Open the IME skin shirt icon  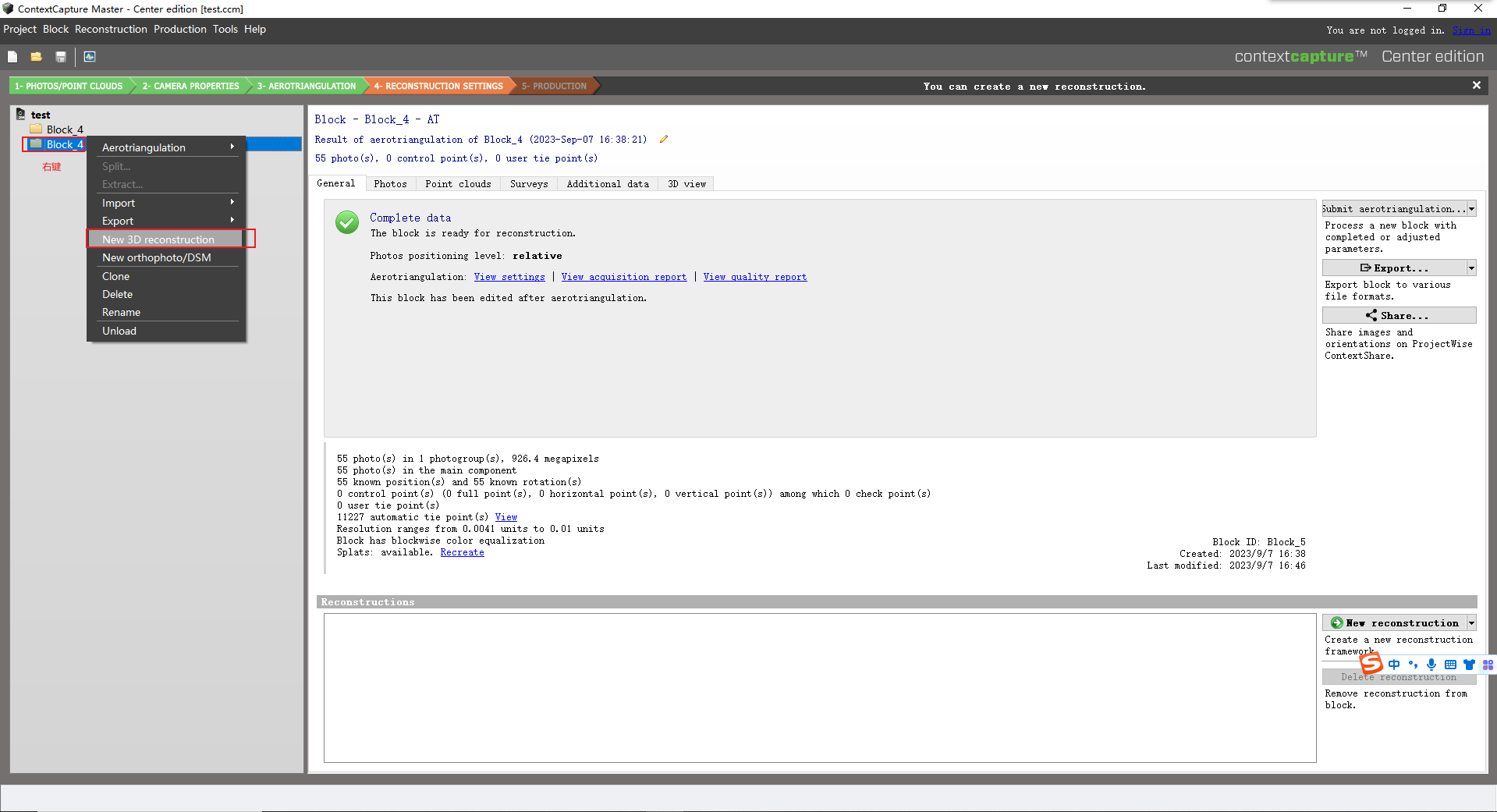(x=1470, y=665)
